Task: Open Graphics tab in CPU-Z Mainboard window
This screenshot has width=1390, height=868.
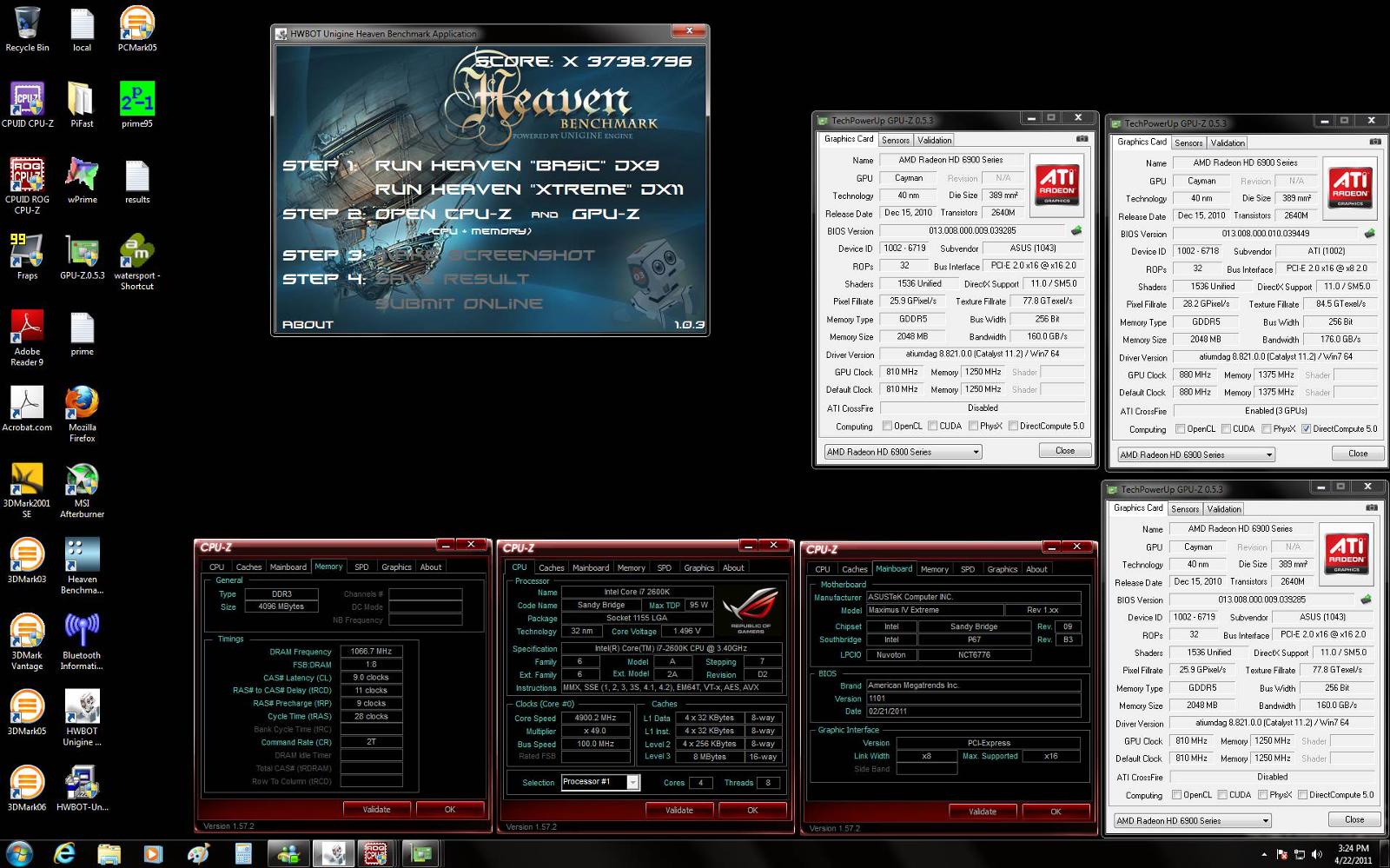Action: (x=1002, y=569)
